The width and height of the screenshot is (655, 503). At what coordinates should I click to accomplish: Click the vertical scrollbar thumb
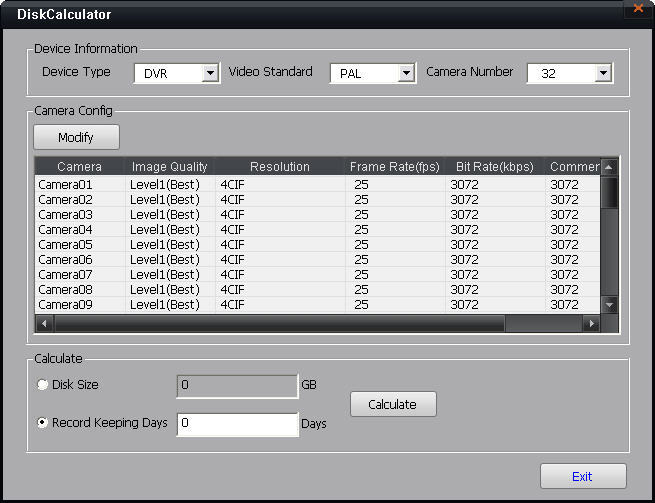pyautogui.click(x=609, y=192)
